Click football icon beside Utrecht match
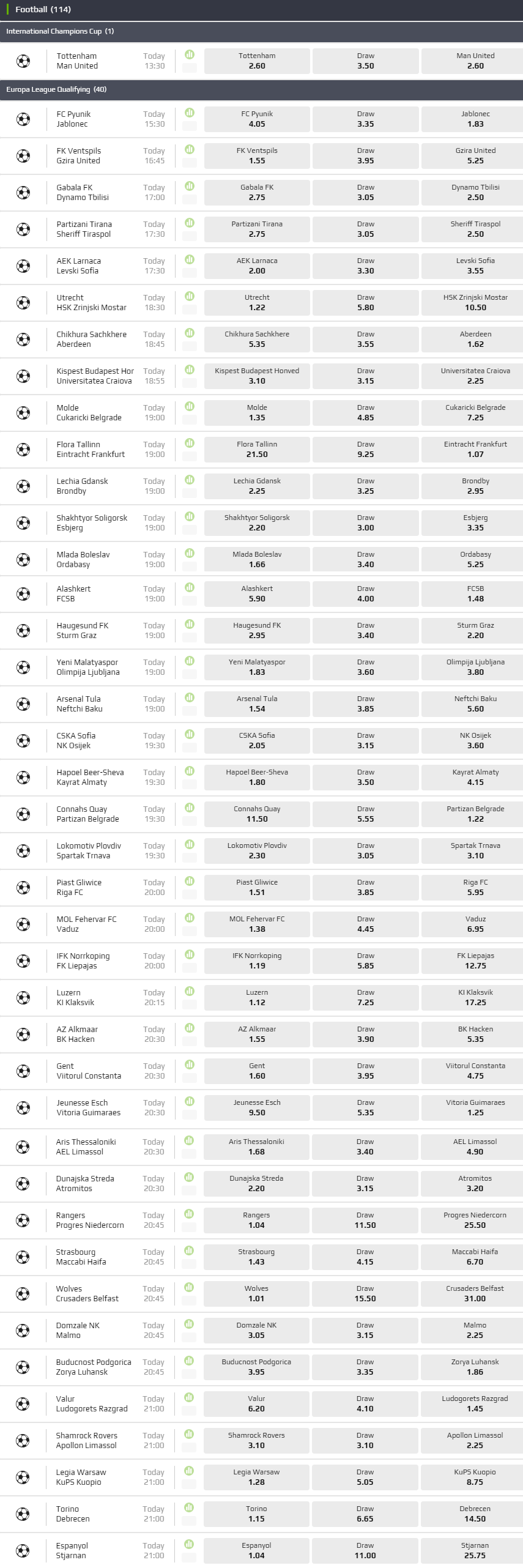 23,303
